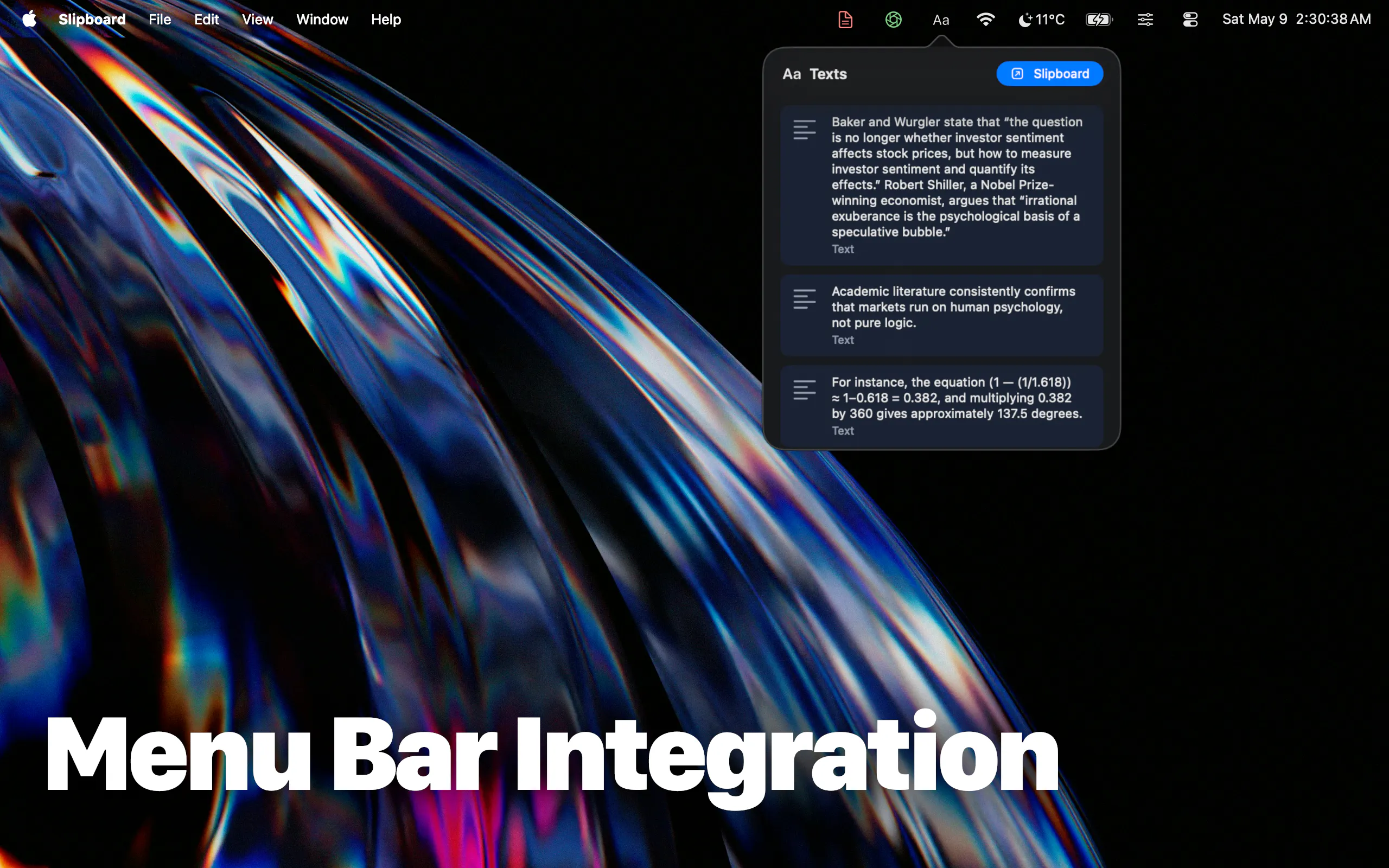Click text icon beside Baker and Wurgler clip

click(805, 130)
